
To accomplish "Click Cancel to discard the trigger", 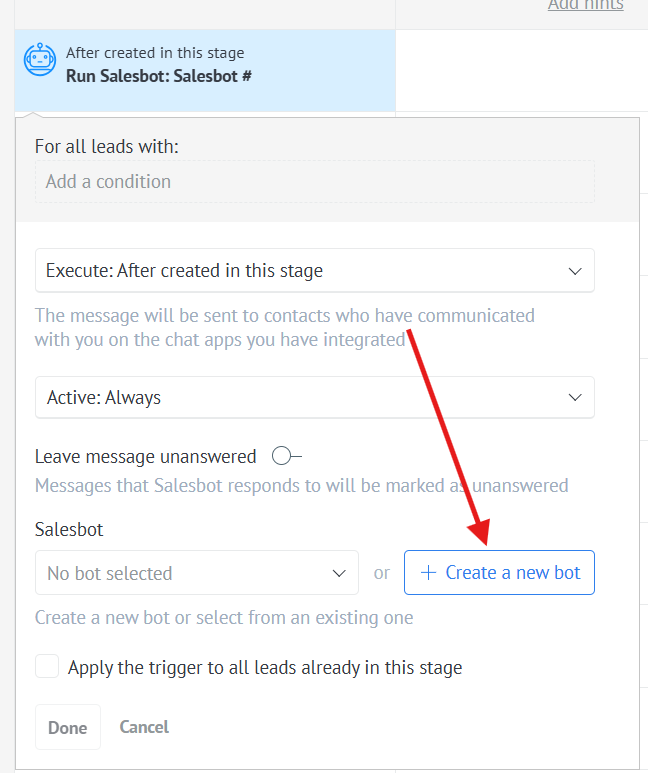I will [x=144, y=727].
